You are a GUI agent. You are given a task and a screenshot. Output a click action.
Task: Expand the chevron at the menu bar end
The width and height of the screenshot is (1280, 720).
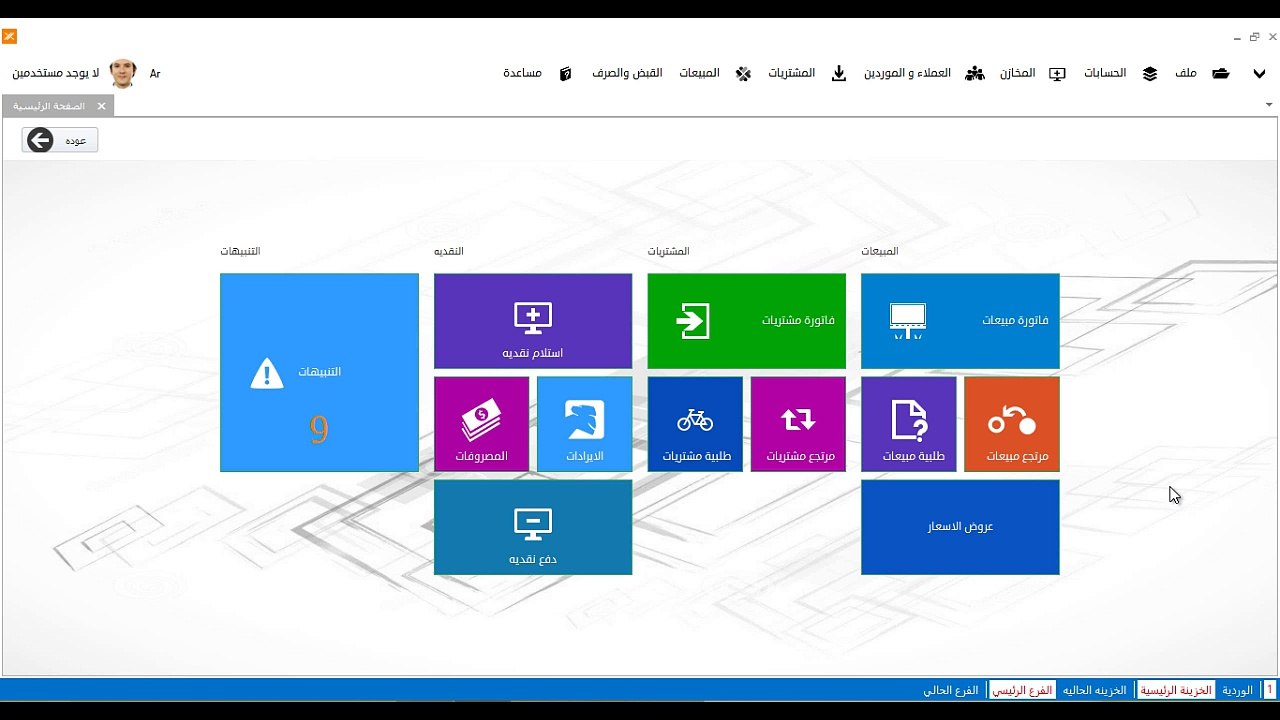pos(1259,74)
